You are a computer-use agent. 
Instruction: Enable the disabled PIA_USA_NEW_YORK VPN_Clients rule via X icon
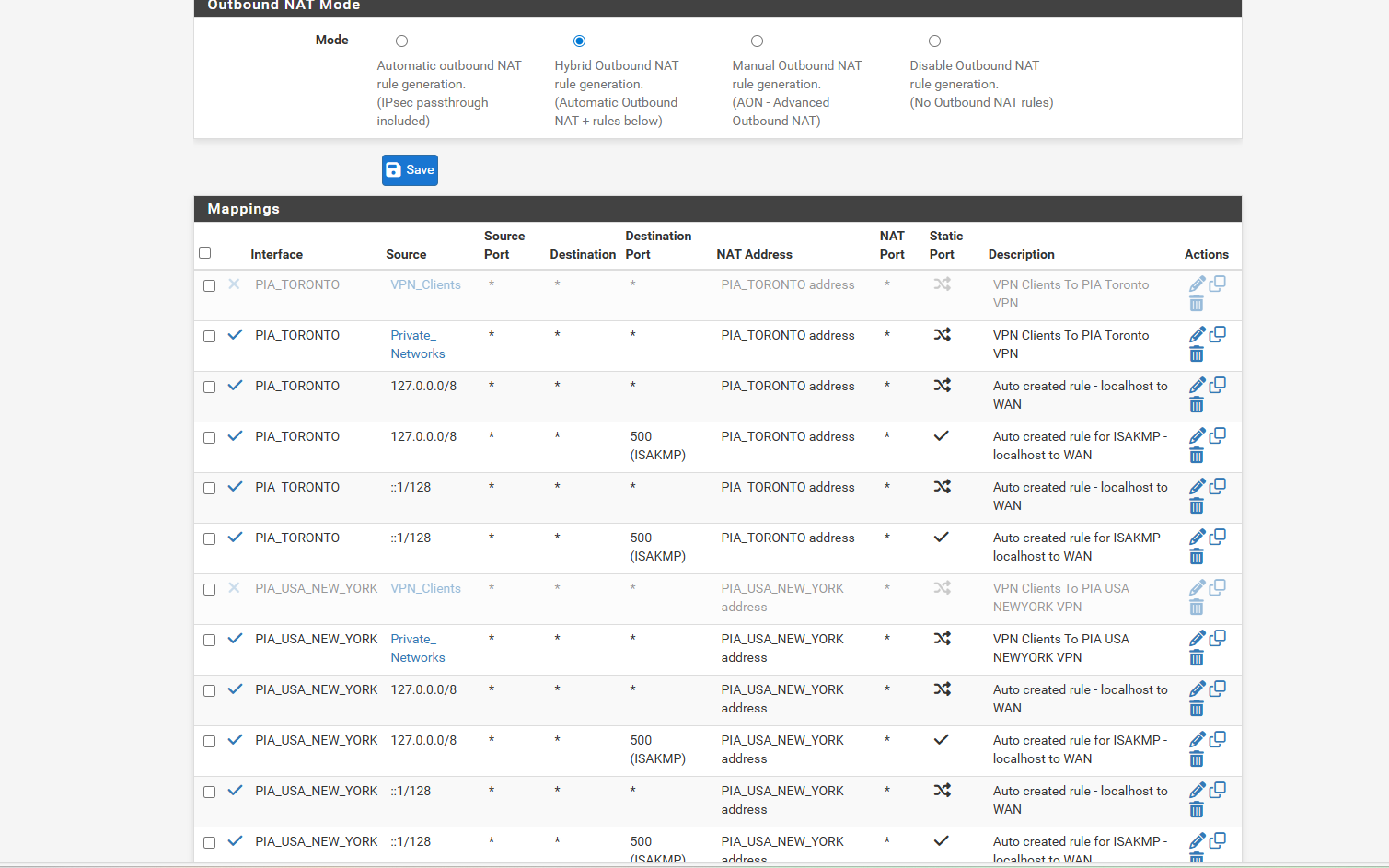[234, 588]
